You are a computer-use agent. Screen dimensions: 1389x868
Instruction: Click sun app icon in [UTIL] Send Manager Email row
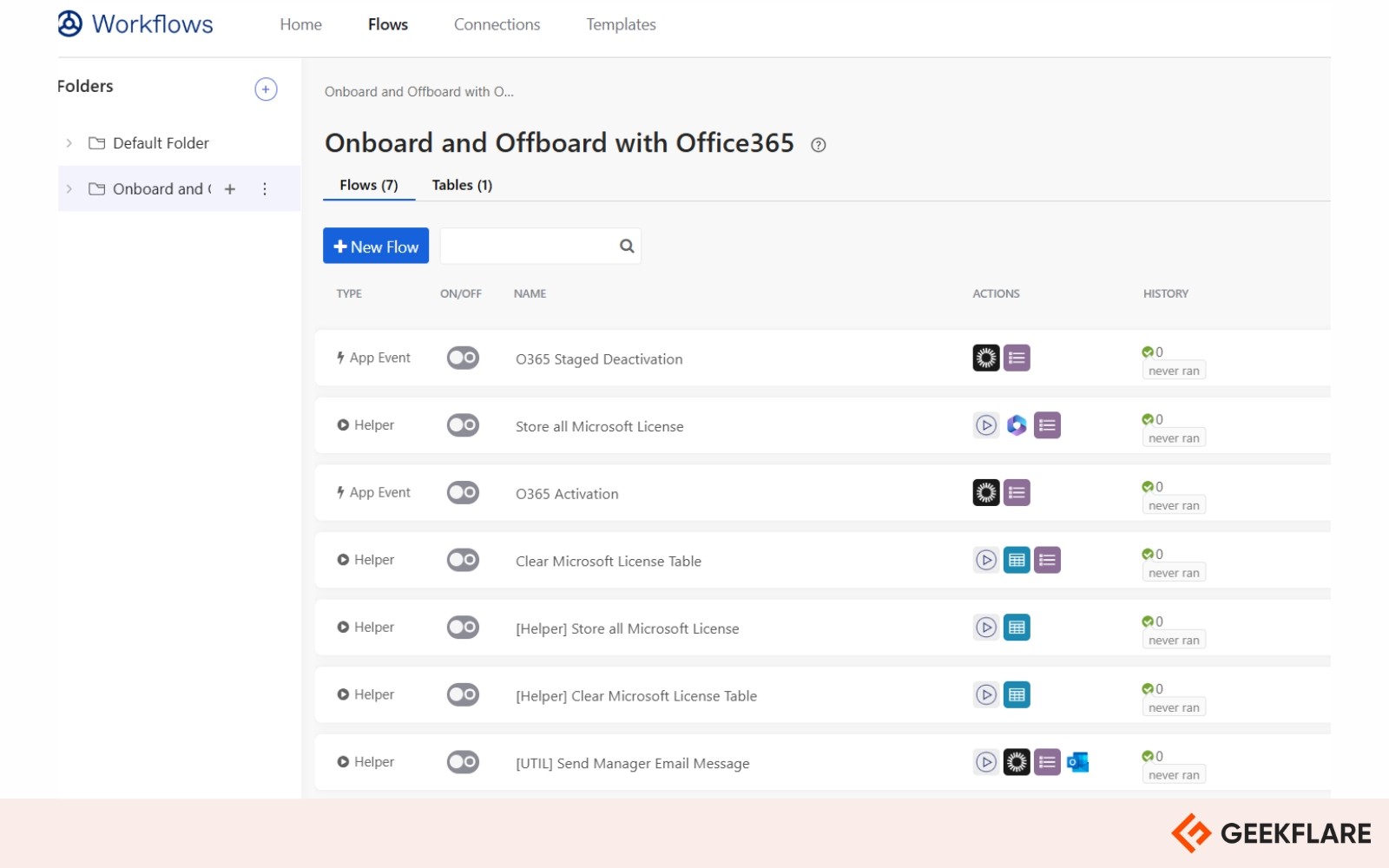(1017, 762)
